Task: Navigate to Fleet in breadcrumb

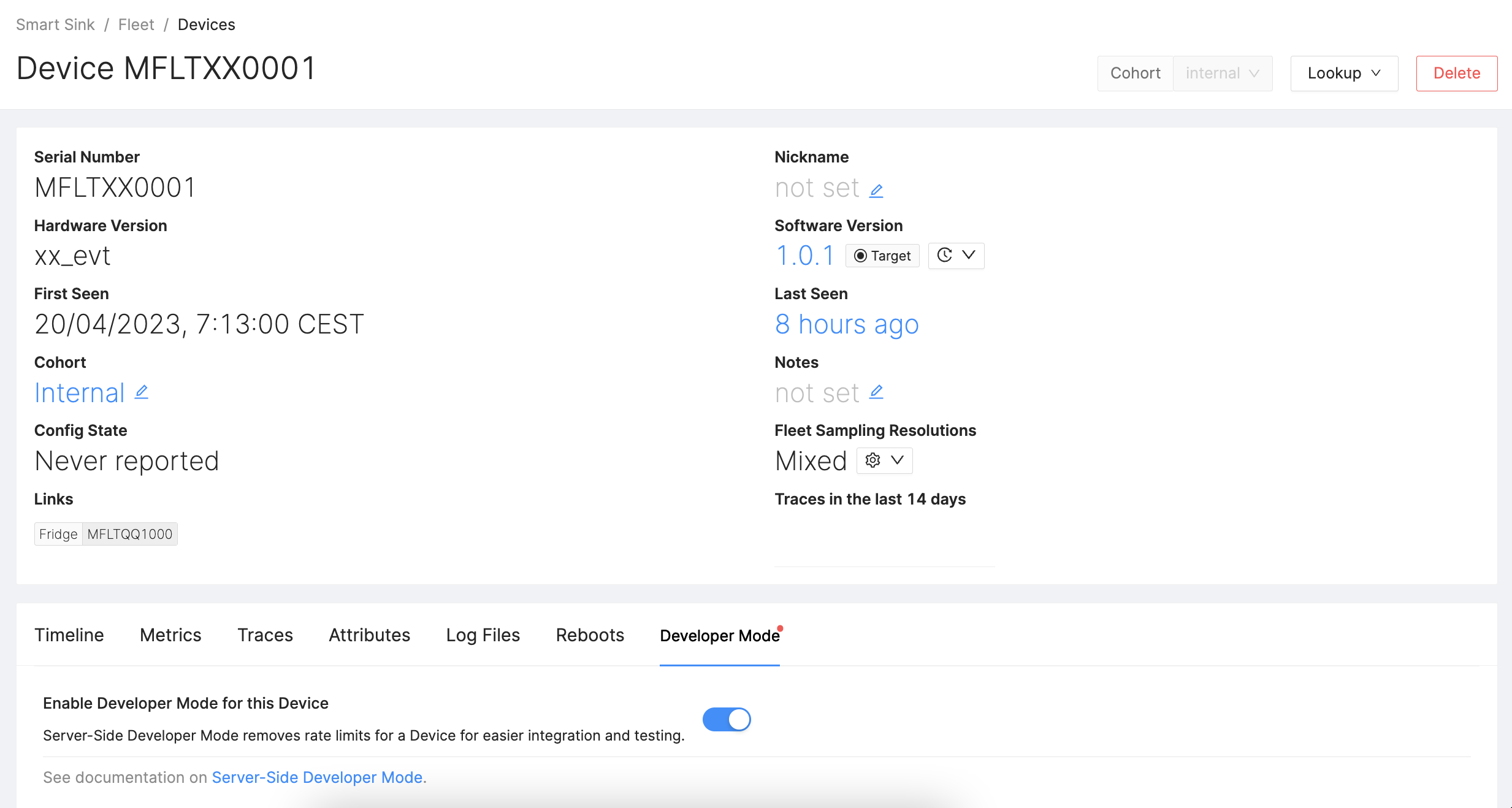Action: coord(136,25)
